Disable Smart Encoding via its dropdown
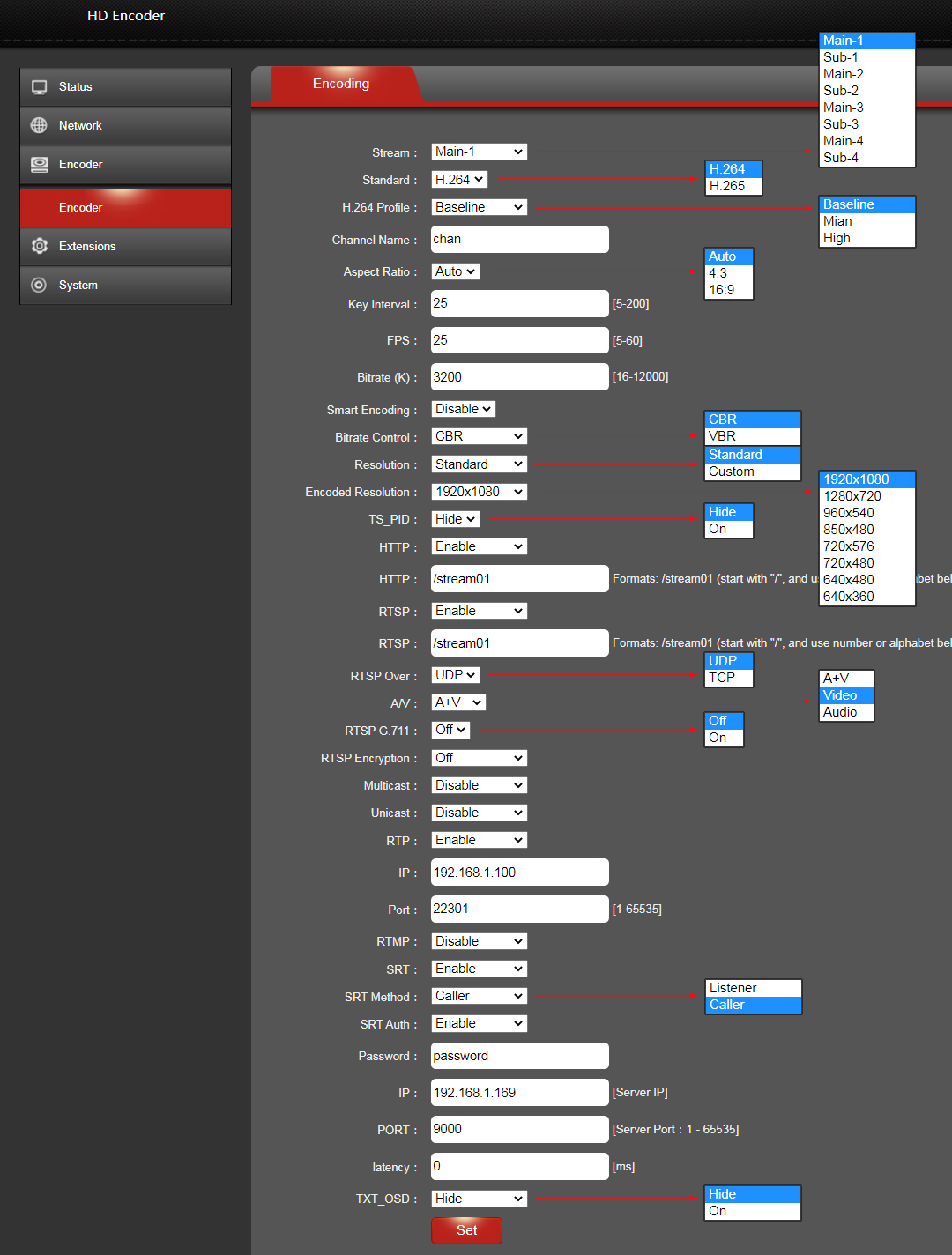 (x=463, y=408)
